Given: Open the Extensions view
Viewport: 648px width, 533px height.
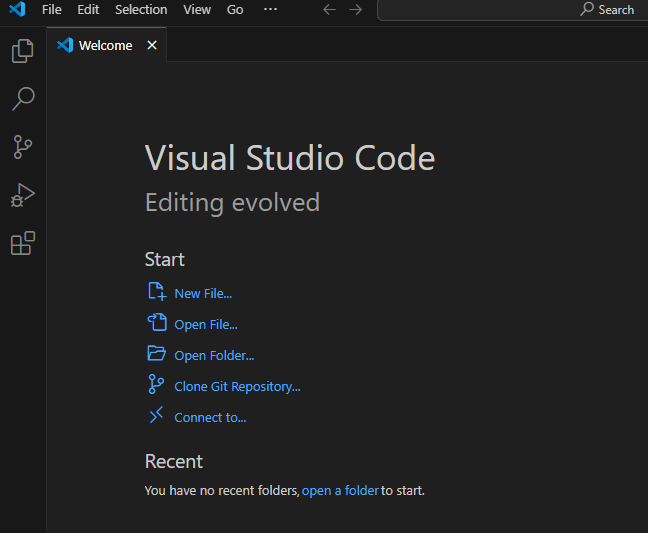Looking at the screenshot, I should pos(23,243).
